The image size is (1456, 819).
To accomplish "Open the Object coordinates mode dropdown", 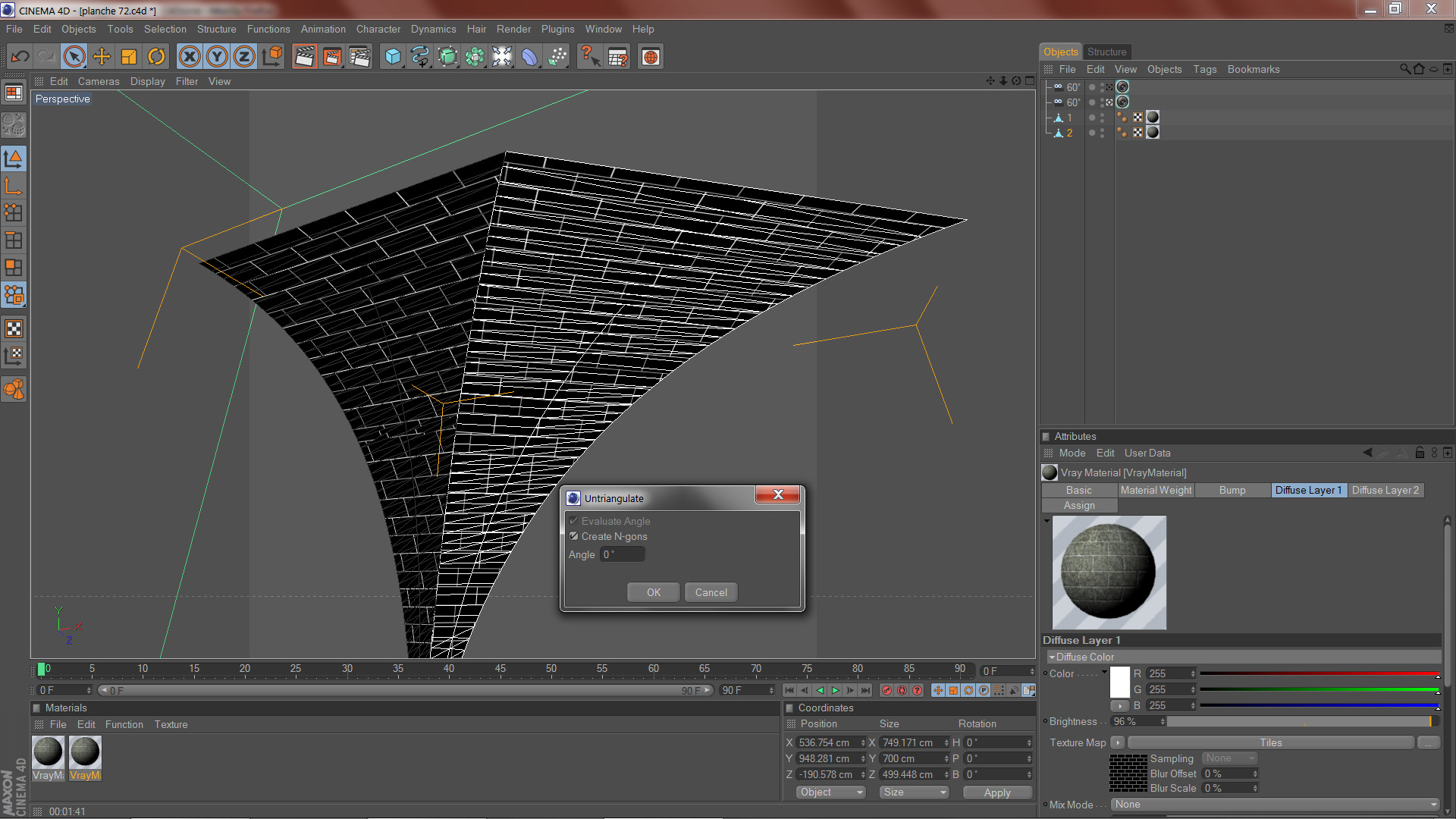I will coord(830,792).
